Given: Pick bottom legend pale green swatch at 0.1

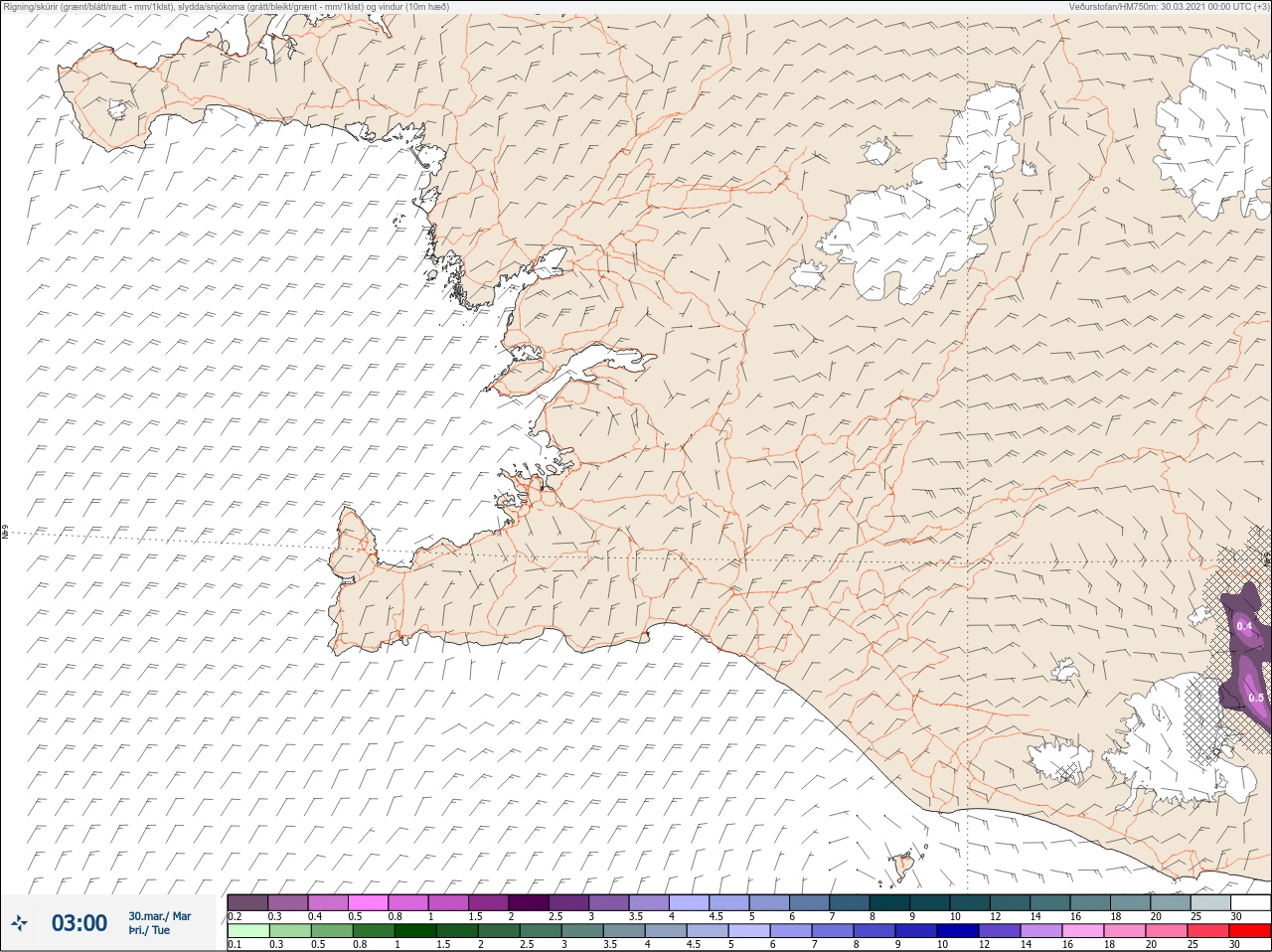Looking at the screenshot, I should pyautogui.click(x=247, y=931).
